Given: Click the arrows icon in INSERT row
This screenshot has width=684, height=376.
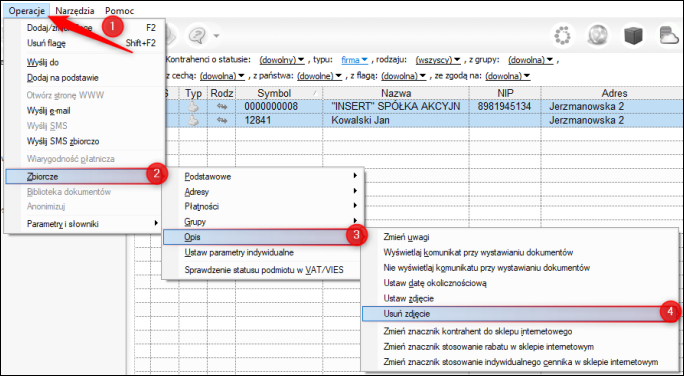Looking at the screenshot, I should point(222,106).
